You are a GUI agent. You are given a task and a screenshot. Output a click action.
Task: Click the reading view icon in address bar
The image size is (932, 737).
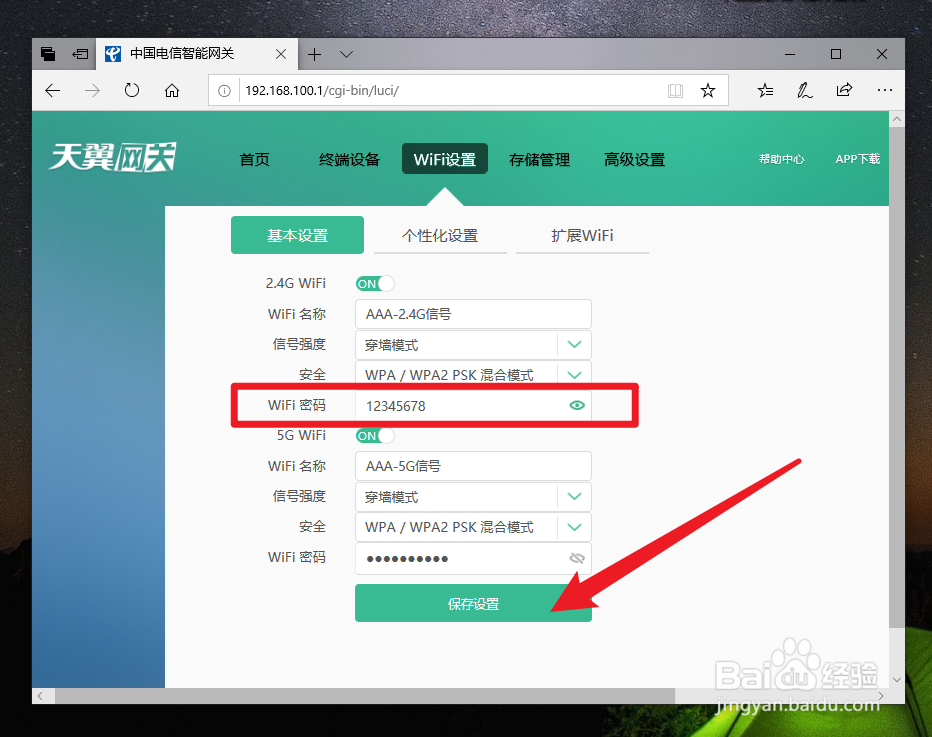(675, 90)
